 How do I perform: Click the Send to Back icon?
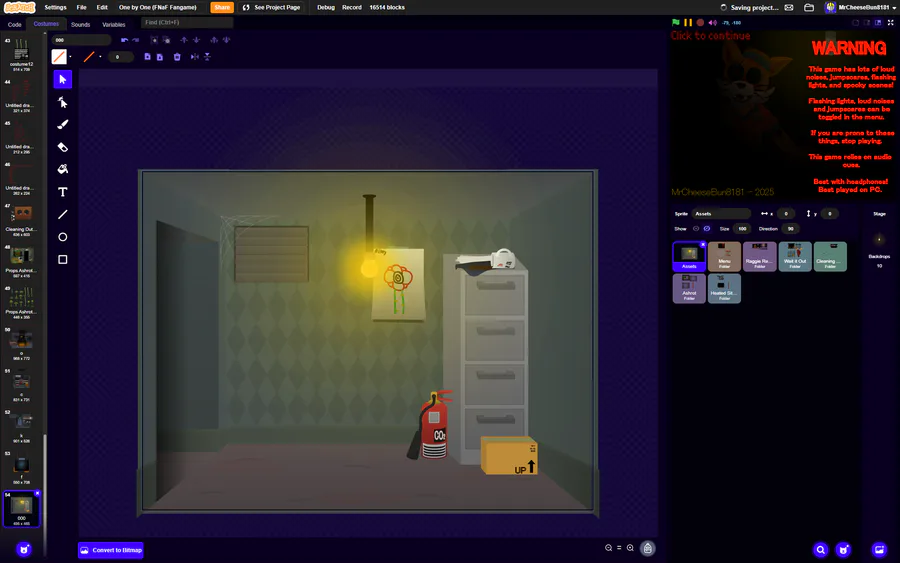[226, 40]
